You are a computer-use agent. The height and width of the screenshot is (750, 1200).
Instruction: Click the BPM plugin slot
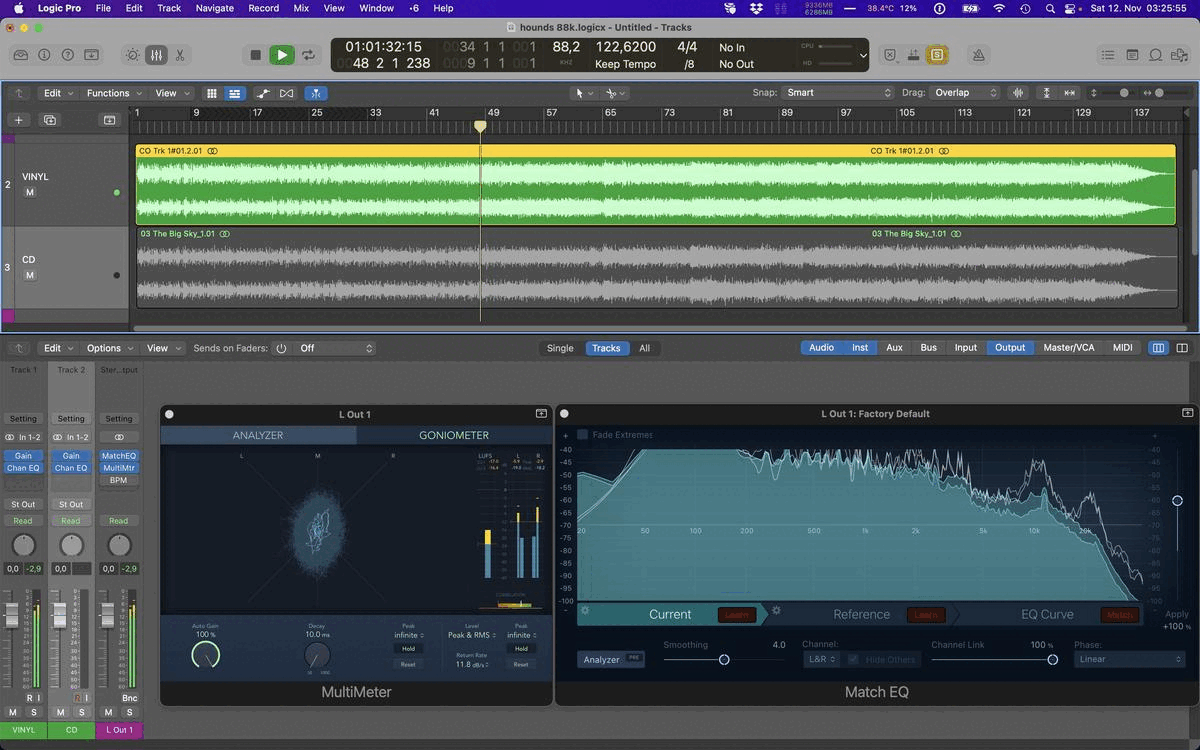tap(119, 480)
